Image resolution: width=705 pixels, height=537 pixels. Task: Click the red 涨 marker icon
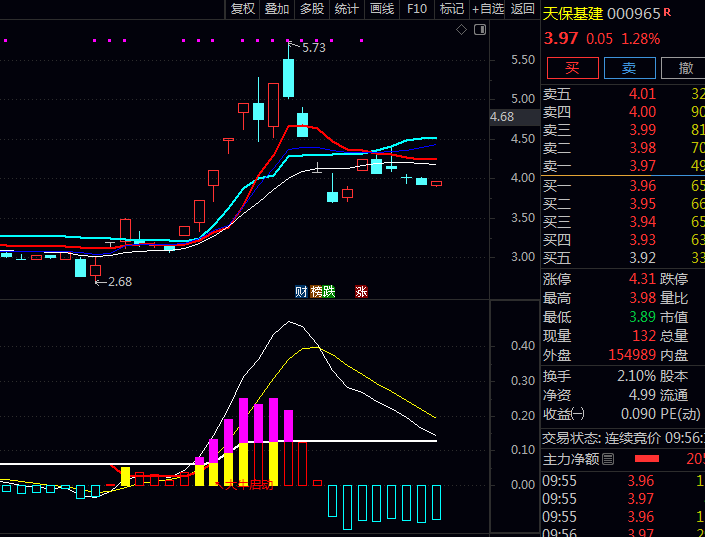pos(361,292)
